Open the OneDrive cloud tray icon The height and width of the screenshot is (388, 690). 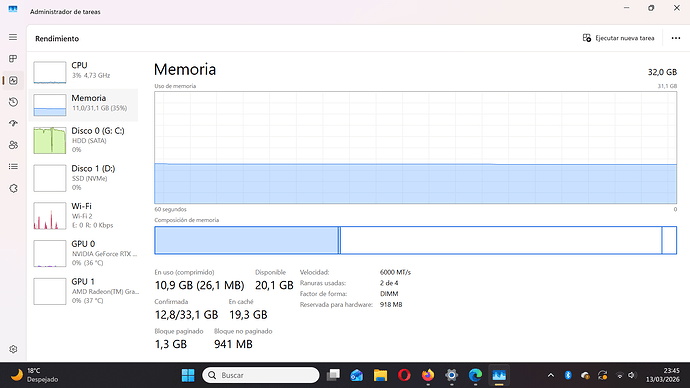click(x=585, y=375)
